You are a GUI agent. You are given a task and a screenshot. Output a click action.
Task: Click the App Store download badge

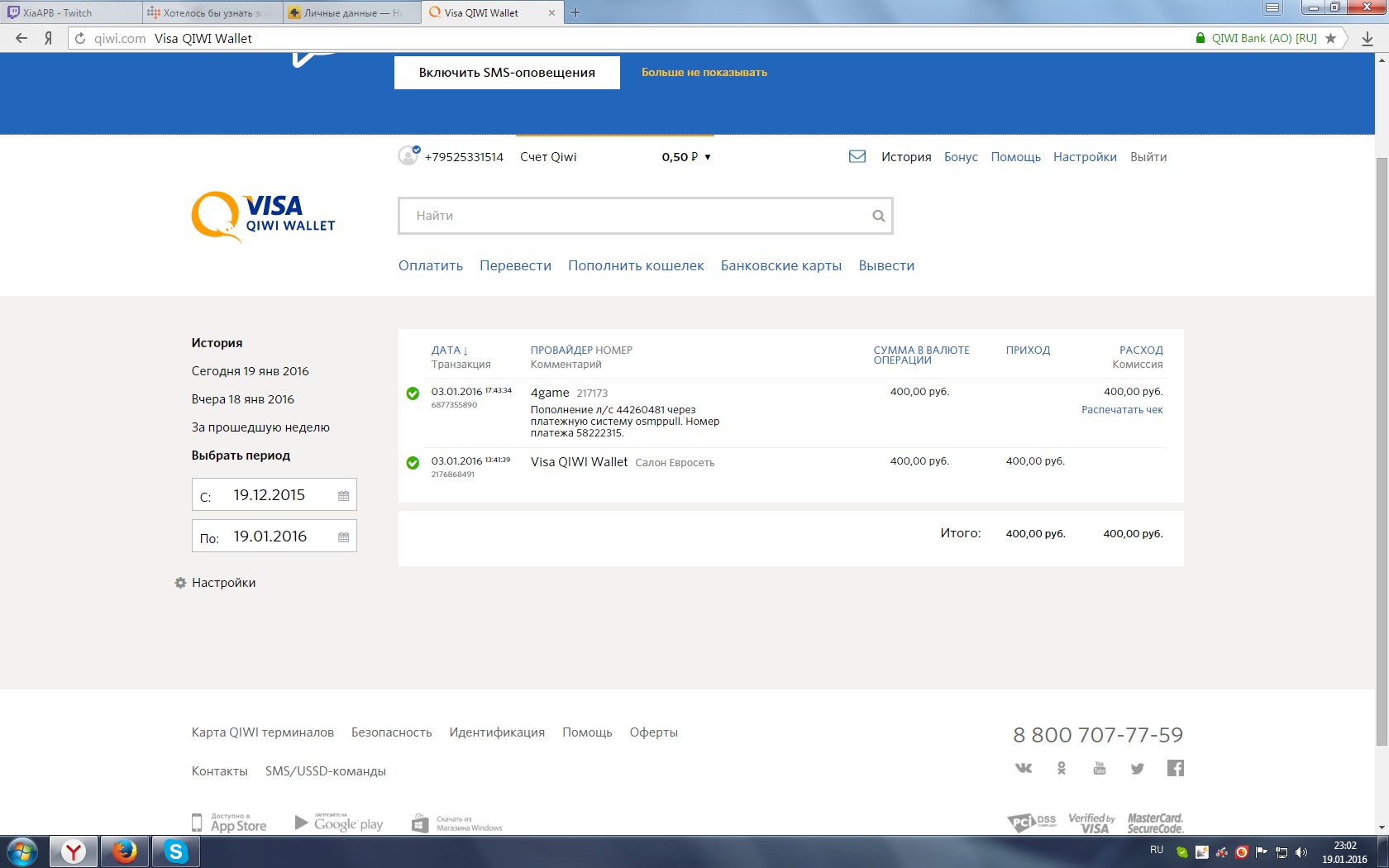pyautogui.click(x=229, y=823)
